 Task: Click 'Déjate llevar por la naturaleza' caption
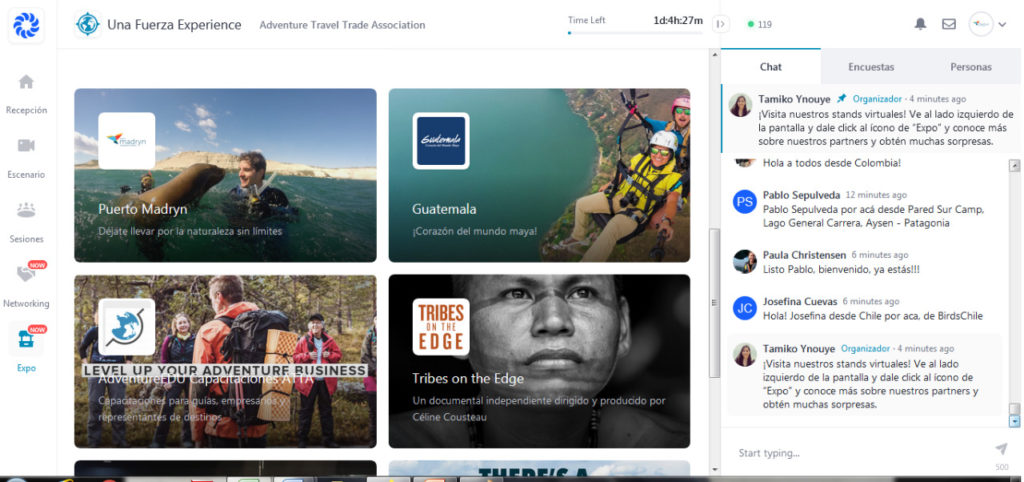pyautogui.click(x=190, y=231)
